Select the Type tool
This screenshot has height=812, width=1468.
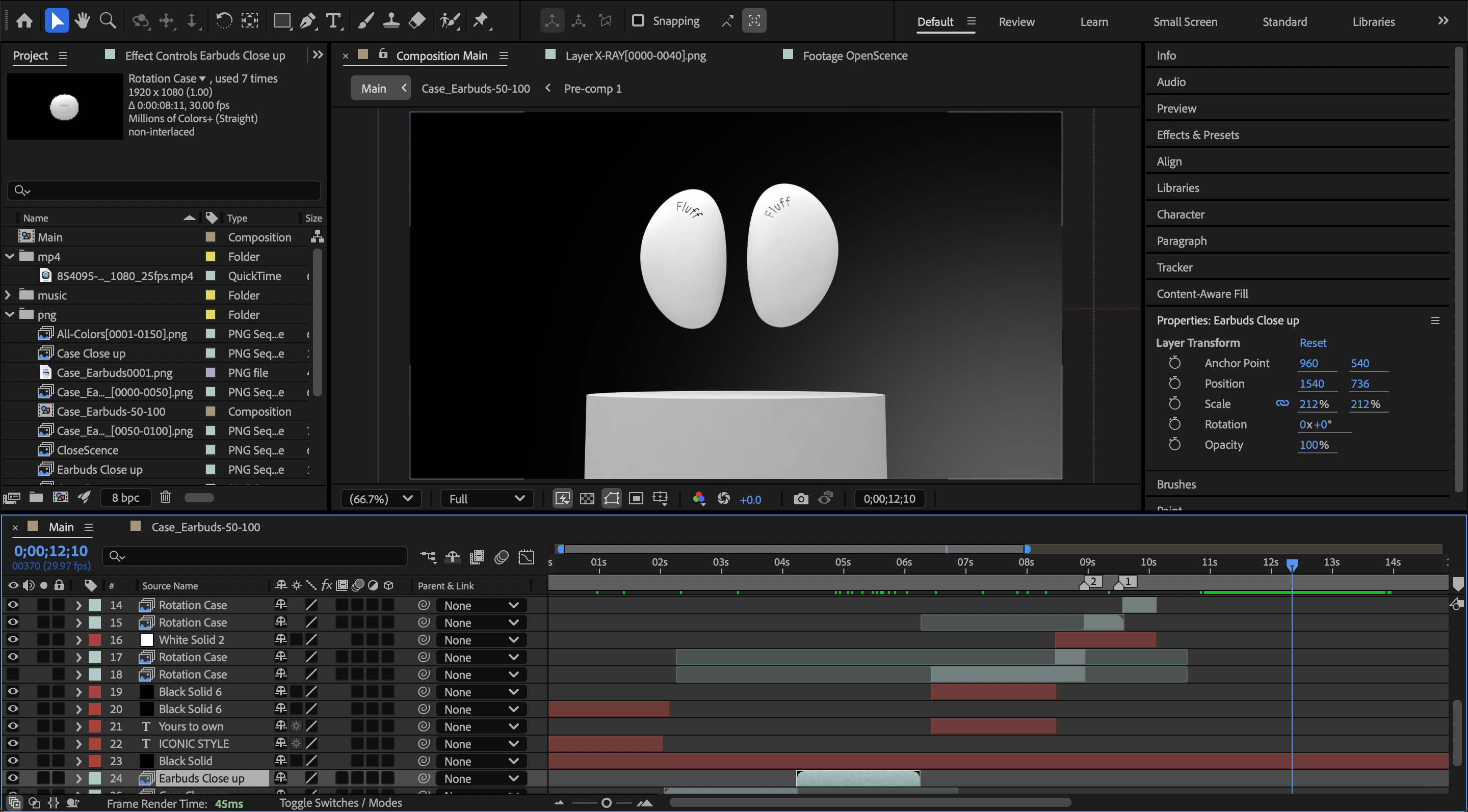(334, 20)
